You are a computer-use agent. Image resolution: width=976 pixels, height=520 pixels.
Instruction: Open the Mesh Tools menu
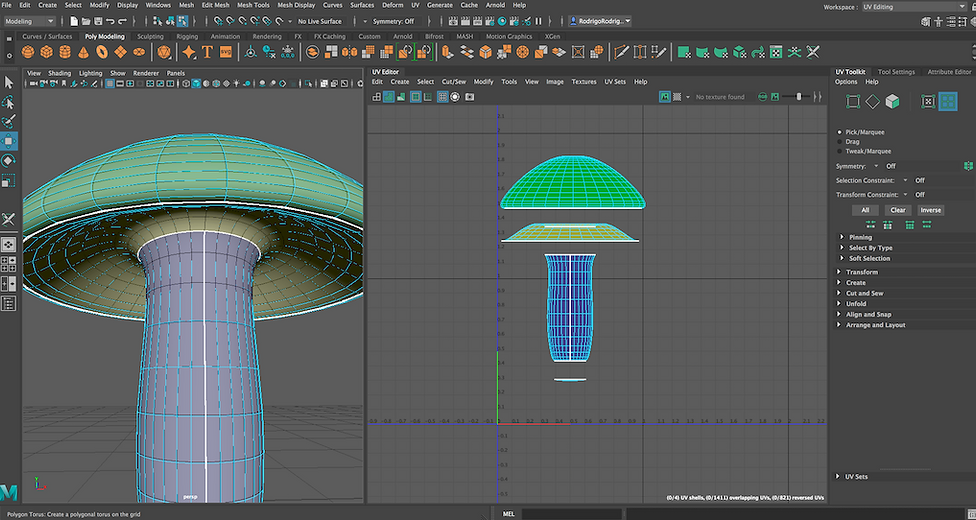coord(253,5)
